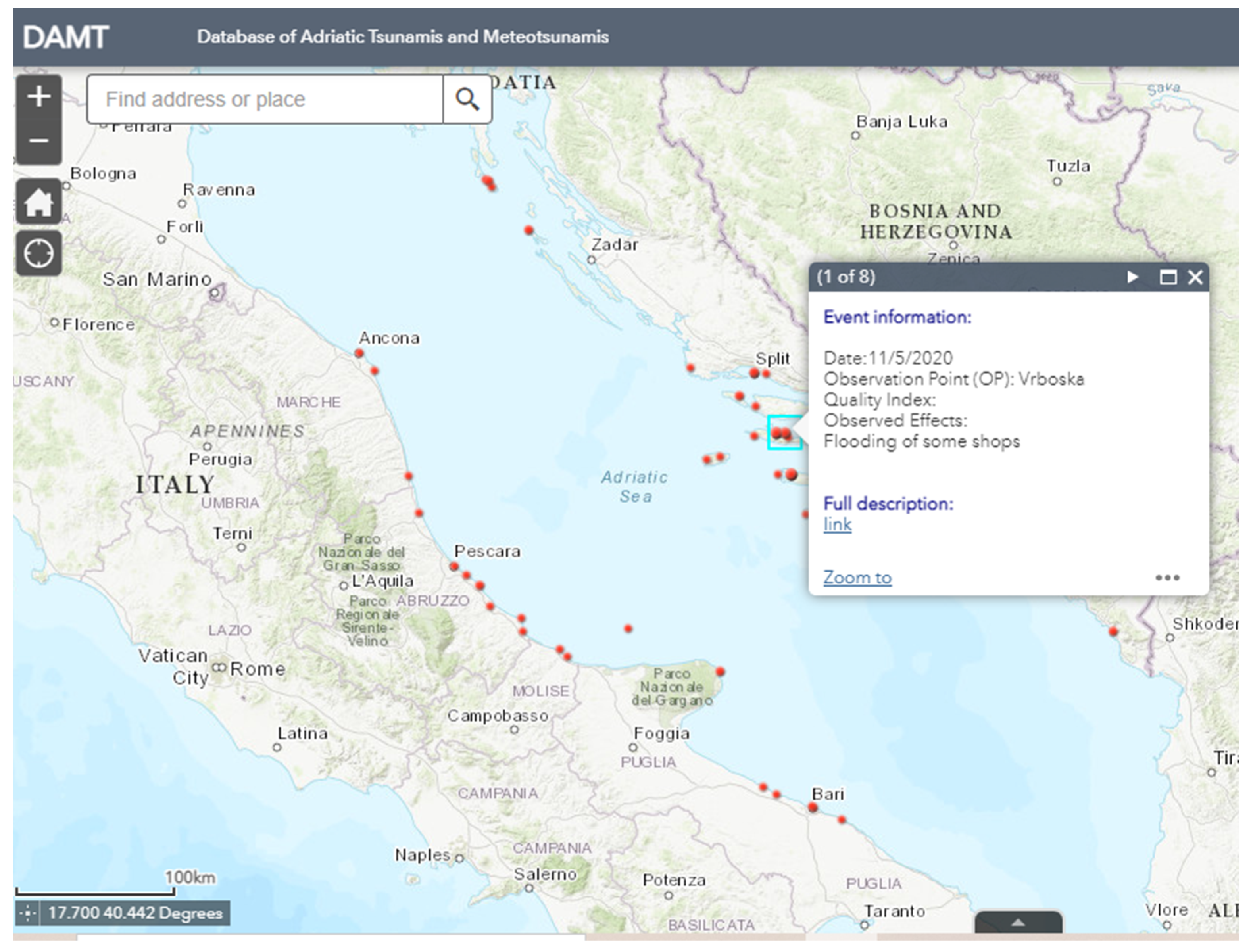Image resolution: width=1251 pixels, height=952 pixels.
Task: Zoom out with the minus button
Action: click(38, 141)
